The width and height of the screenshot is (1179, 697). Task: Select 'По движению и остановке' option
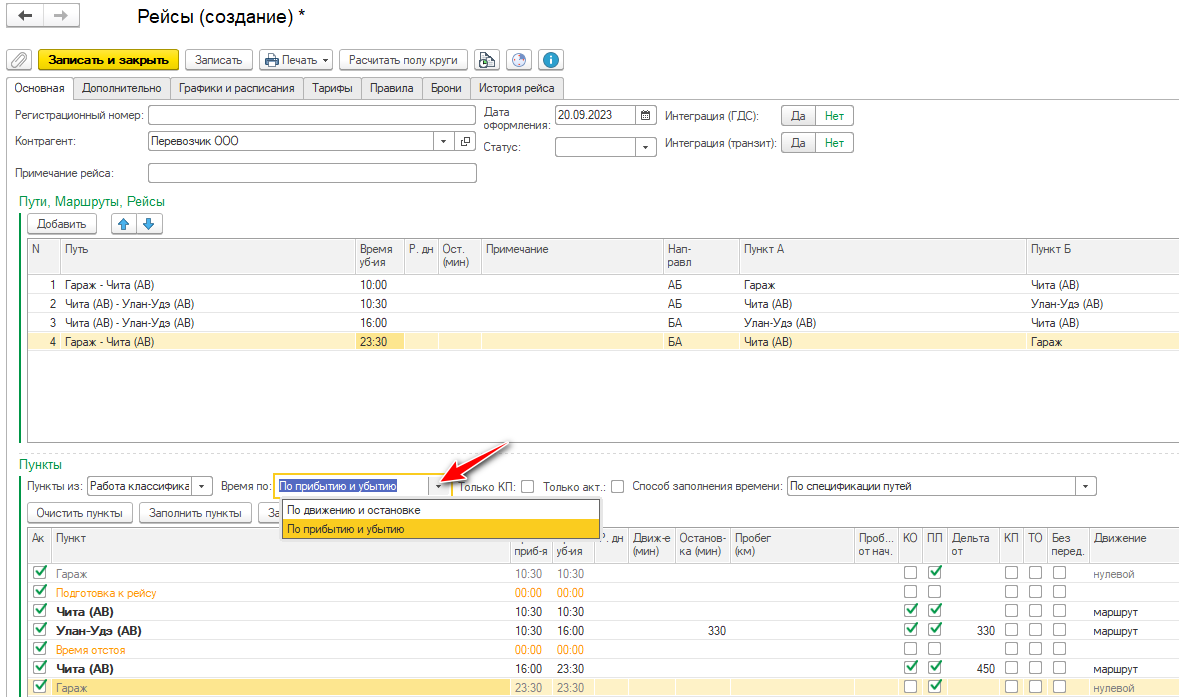click(353, 510)
